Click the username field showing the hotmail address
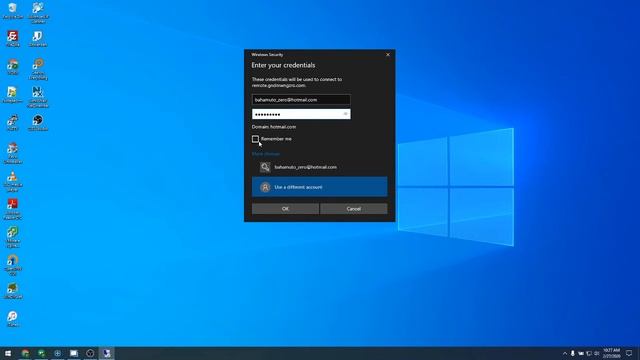The image size is (640, 360). (301, 100)
